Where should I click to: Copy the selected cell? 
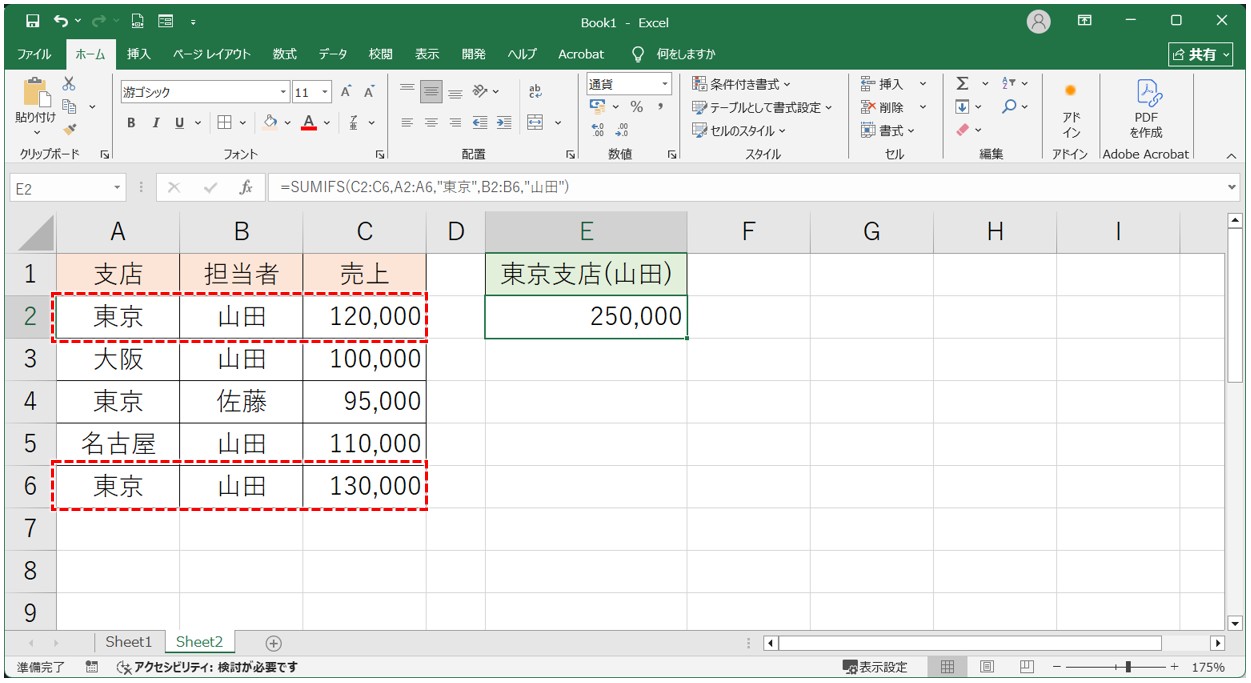pos(70,107)
